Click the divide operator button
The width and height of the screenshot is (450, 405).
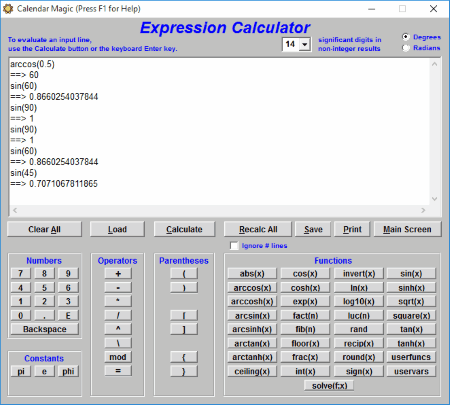pyautogui.click(x=118, y=315)
